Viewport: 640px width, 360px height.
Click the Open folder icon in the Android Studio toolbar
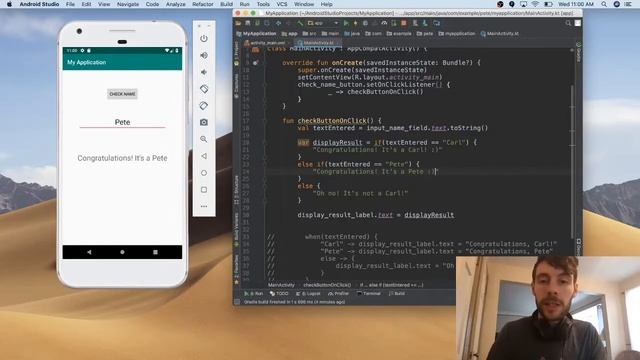(x=238, y=23)
